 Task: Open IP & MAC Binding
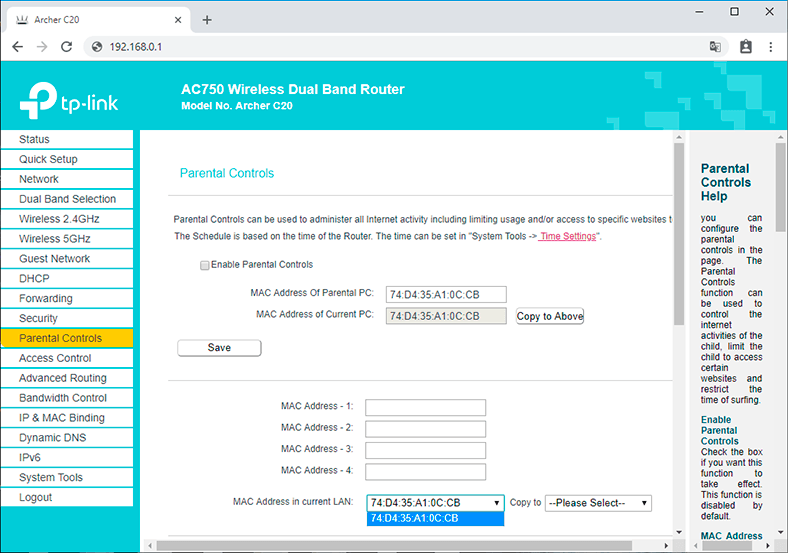coord(67,418)
